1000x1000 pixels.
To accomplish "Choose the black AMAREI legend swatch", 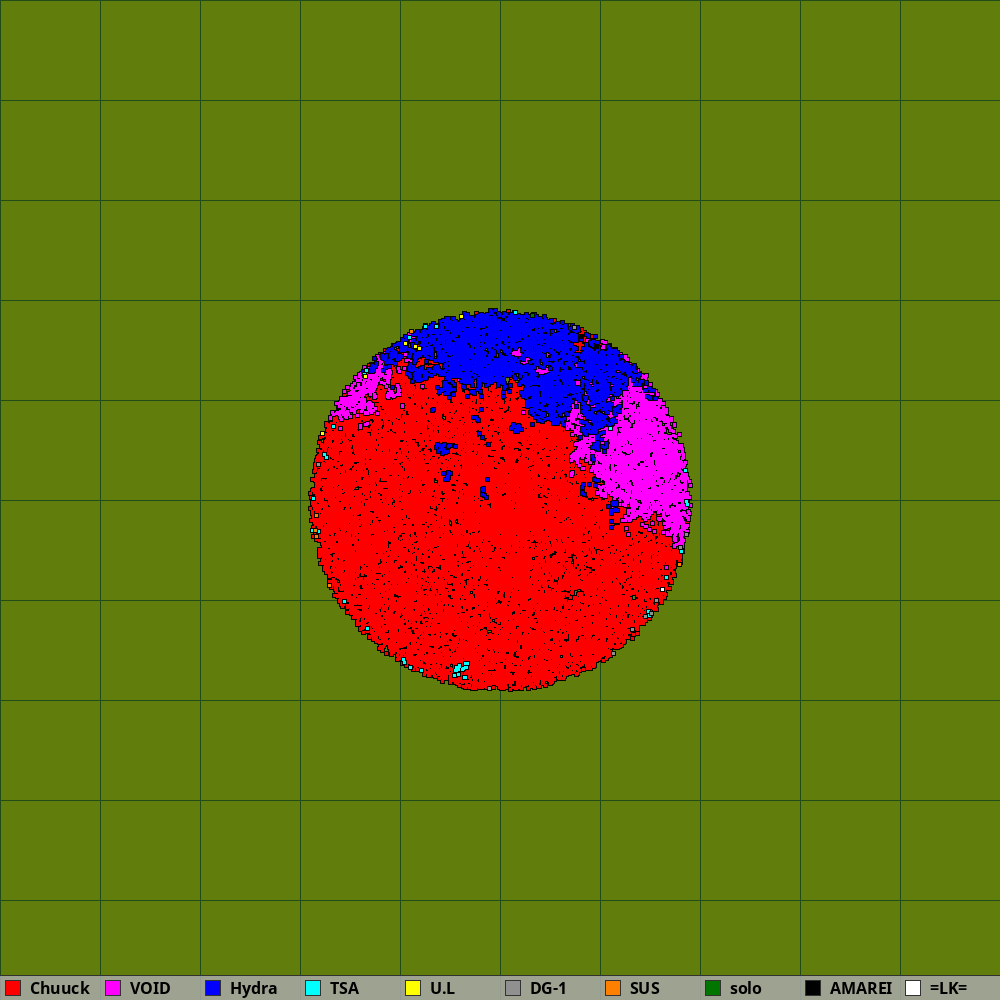I will [813, 988].
